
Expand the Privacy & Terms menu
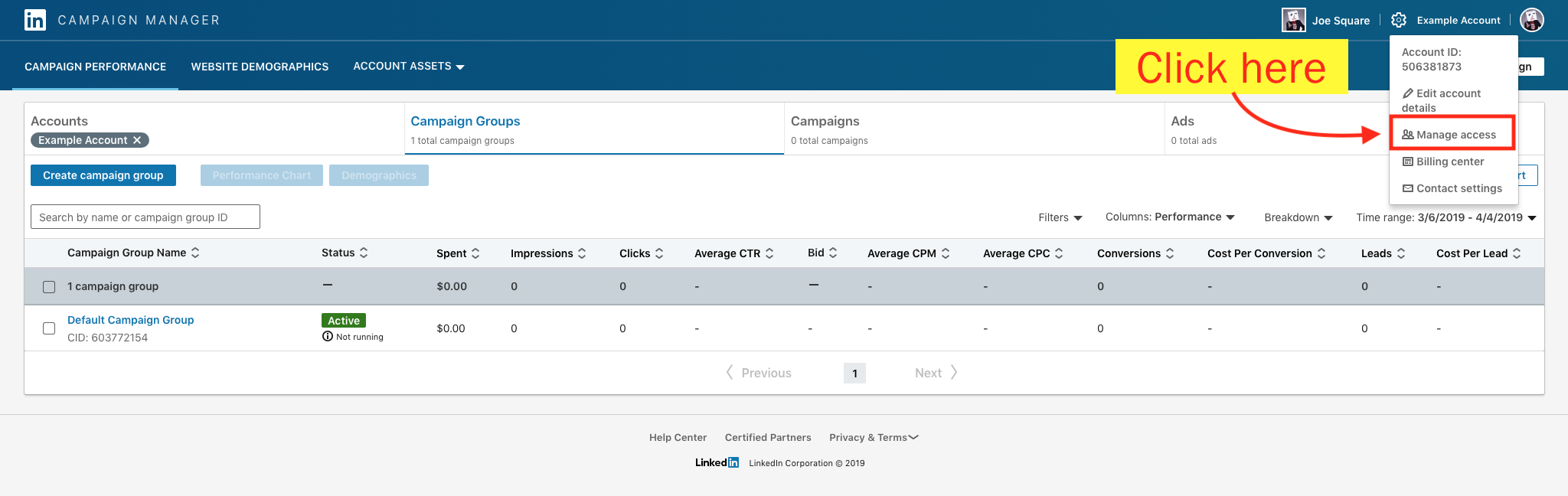pos(874,438)
